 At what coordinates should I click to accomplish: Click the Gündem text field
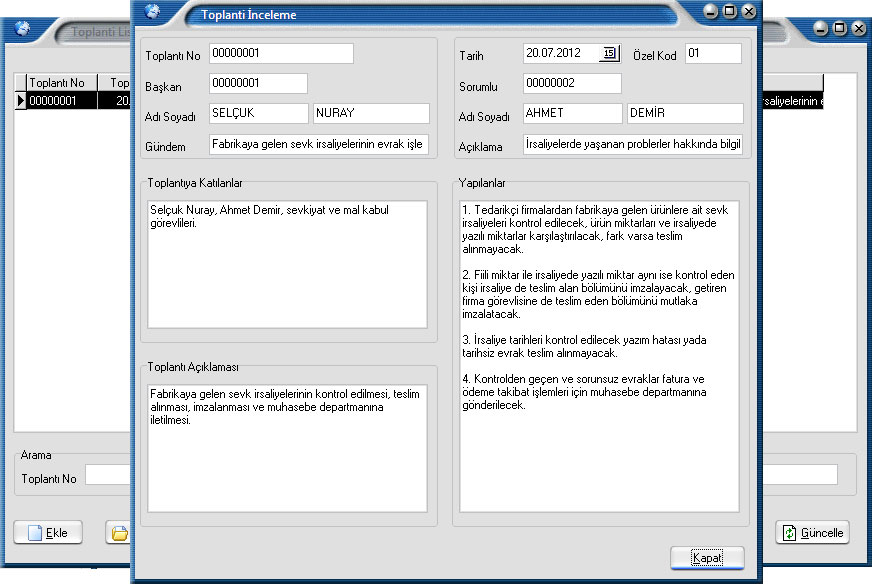click(319, 145)
